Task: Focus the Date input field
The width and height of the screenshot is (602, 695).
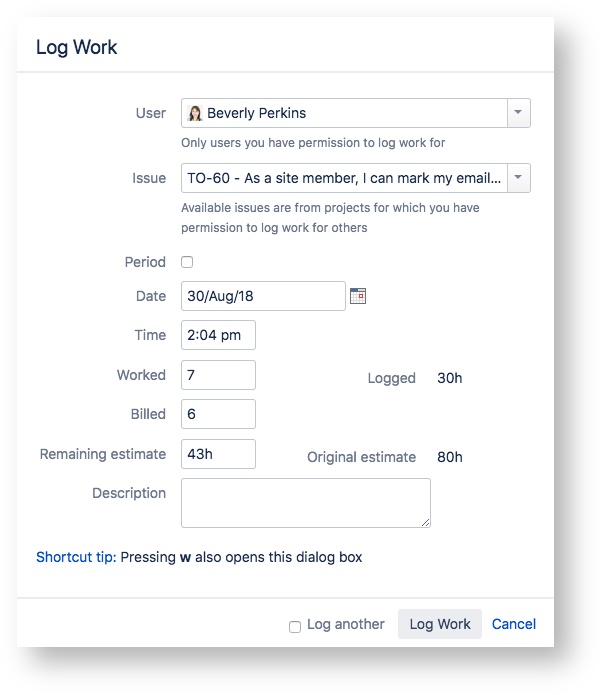Action: click(263, 296)
